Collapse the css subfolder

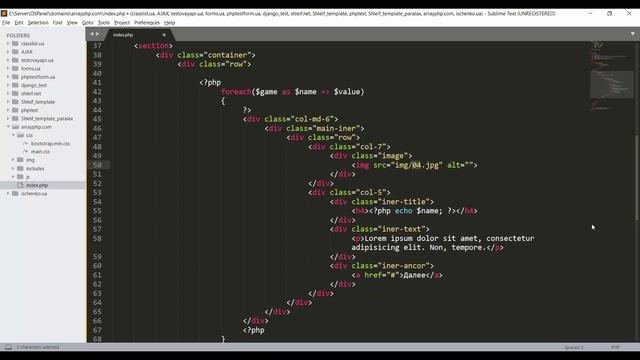tap(13, 135)
